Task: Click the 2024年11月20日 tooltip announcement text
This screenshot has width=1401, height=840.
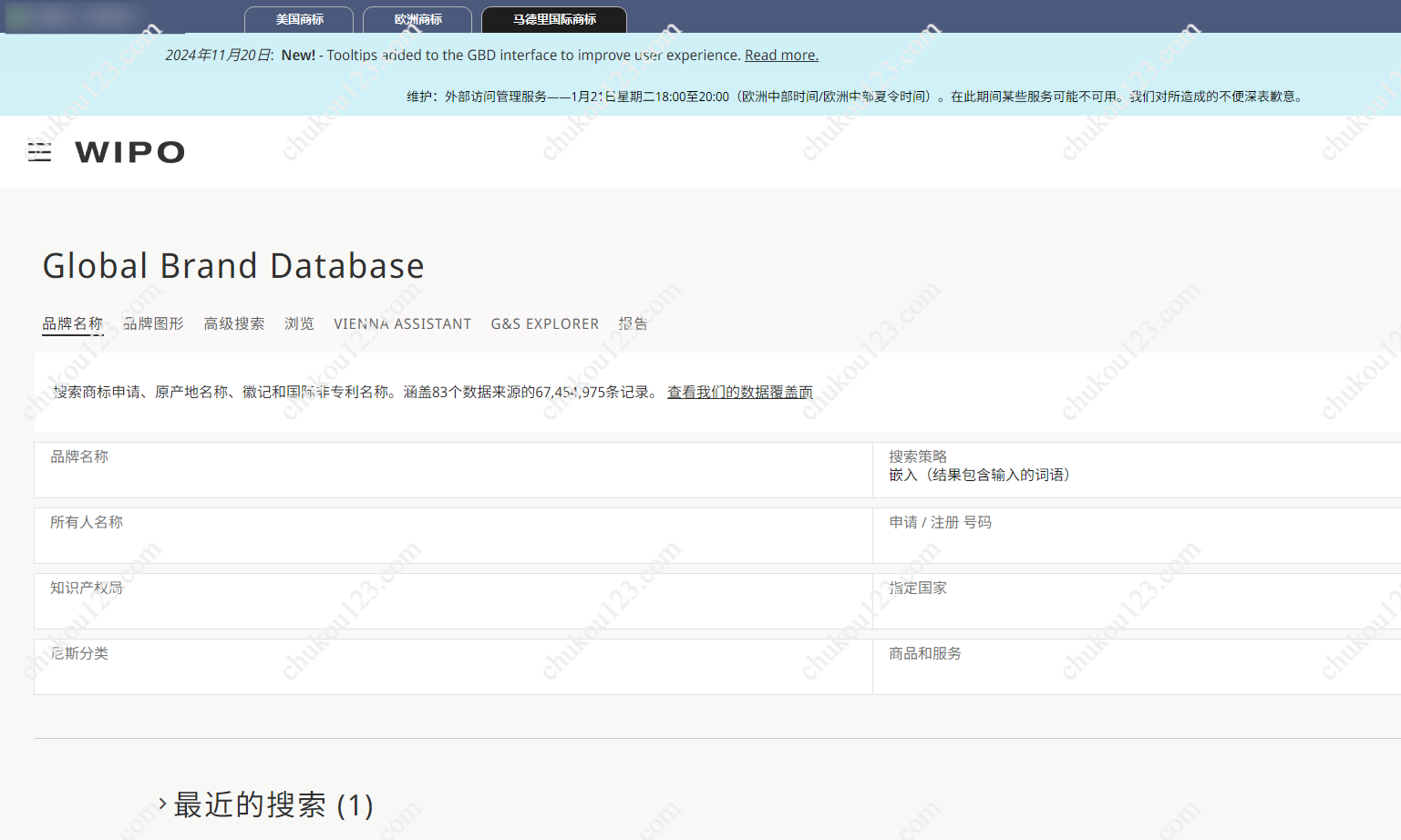Action: (491, 56)
